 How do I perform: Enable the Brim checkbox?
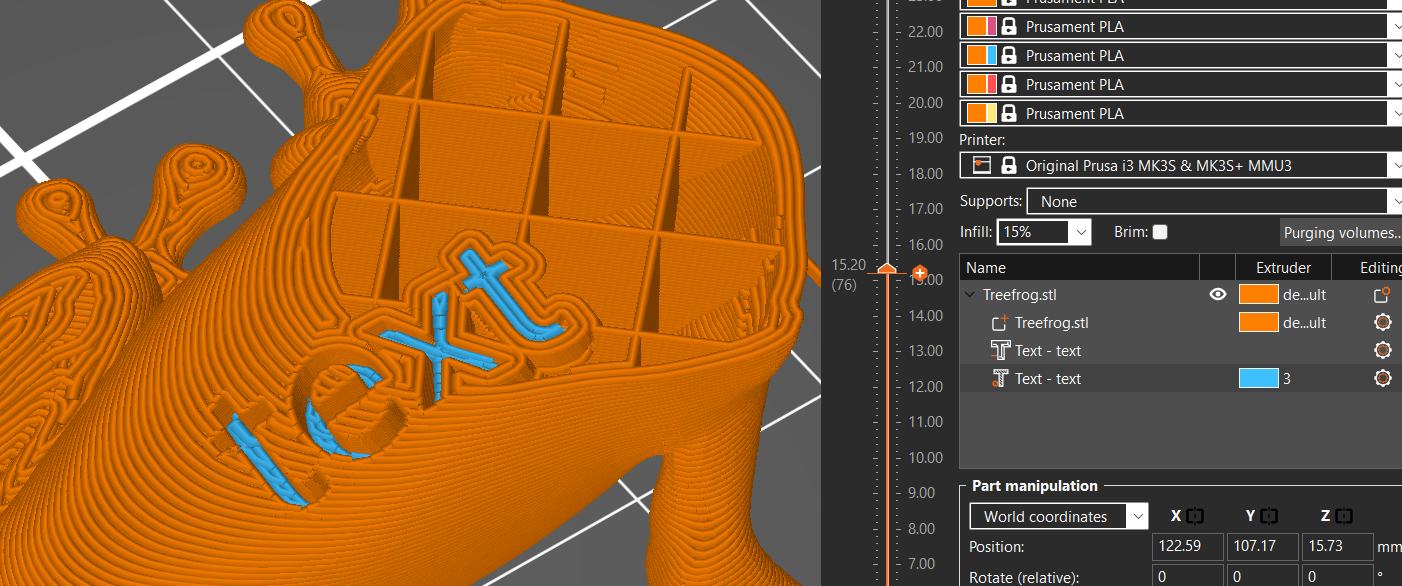click(x=1159, y=231)
